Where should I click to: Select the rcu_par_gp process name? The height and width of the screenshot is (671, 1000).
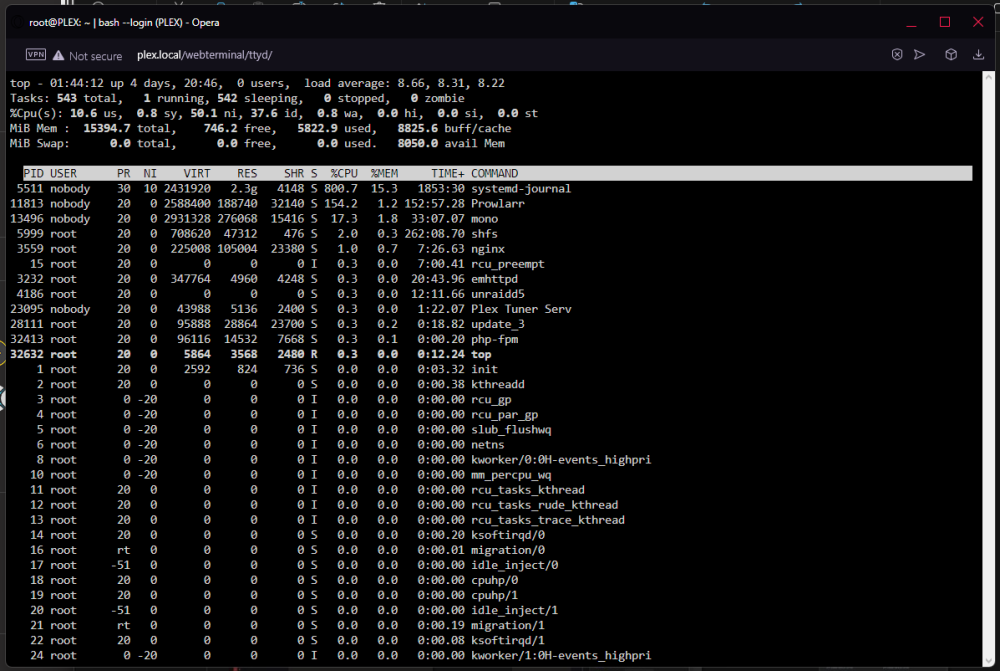pos(504,415)
